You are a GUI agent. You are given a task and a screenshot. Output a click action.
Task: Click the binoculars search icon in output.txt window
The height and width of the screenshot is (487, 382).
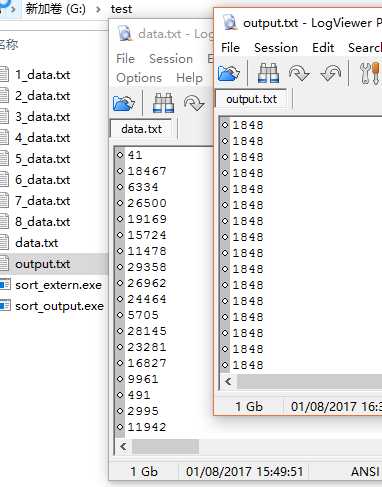coord(268,73)
